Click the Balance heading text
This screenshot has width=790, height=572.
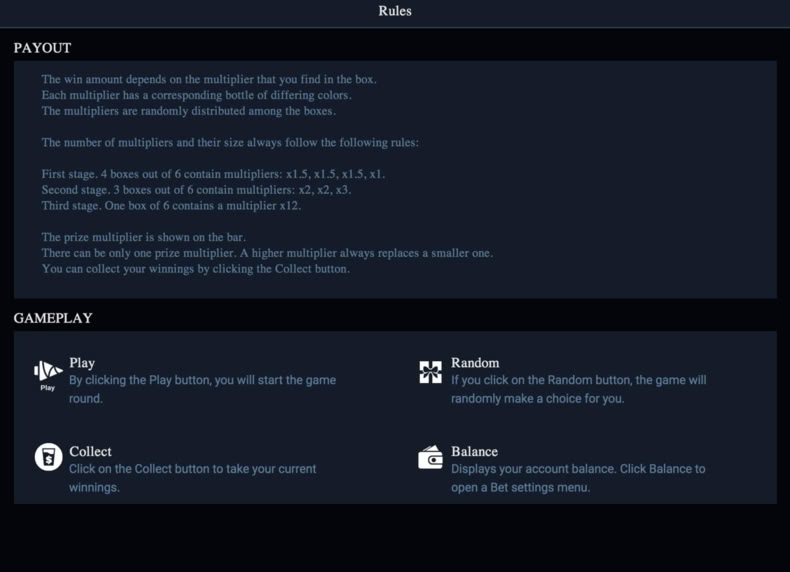pyautogui.click(x=475, y=452)
